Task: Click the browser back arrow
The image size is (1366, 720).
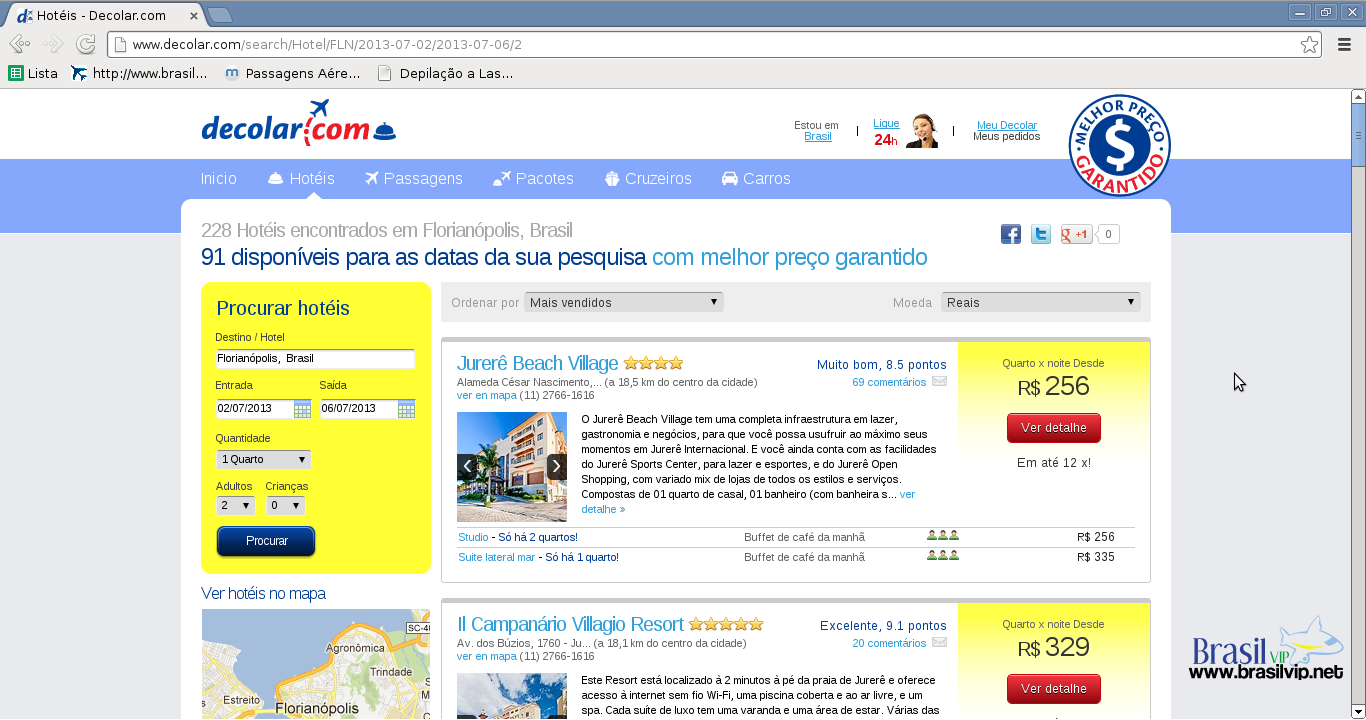Action: (x=19, y=44)
